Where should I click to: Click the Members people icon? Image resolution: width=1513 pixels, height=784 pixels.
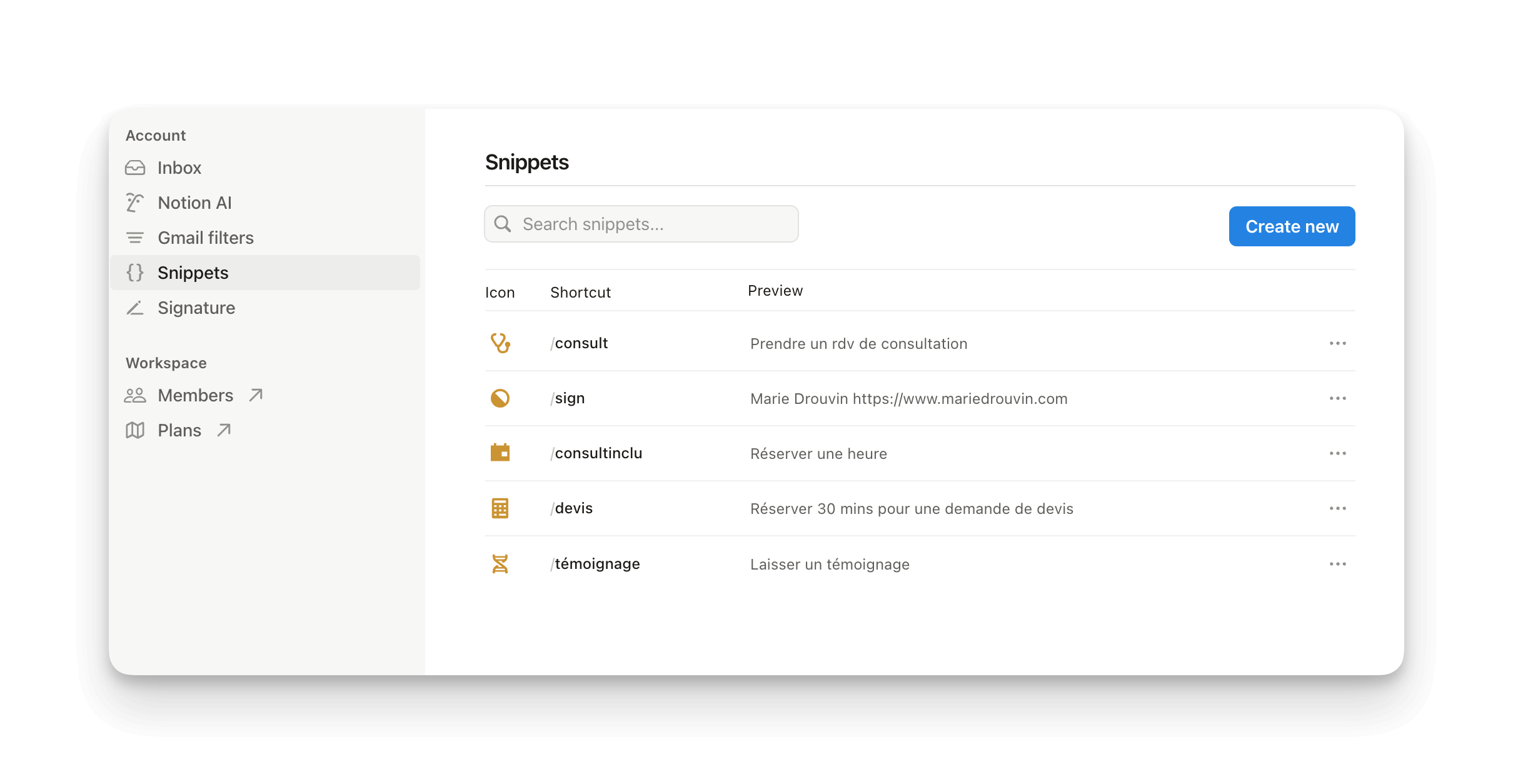click(134, 395)
